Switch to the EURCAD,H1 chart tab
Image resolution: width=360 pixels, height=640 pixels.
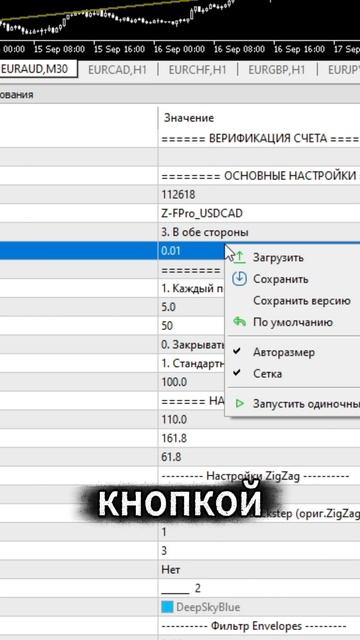coord(118,69)
